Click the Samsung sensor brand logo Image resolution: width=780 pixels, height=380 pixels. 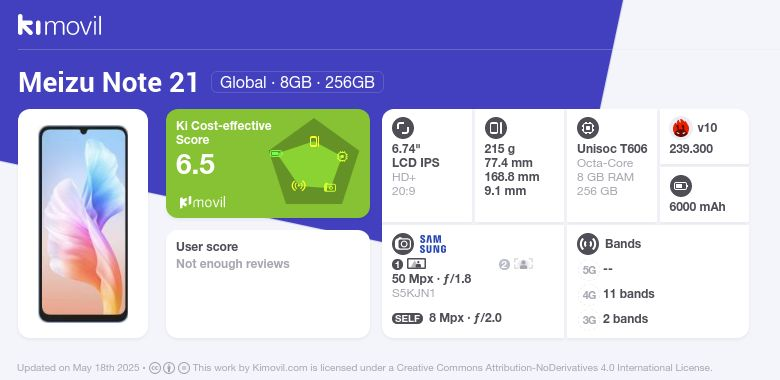[433, 244]
